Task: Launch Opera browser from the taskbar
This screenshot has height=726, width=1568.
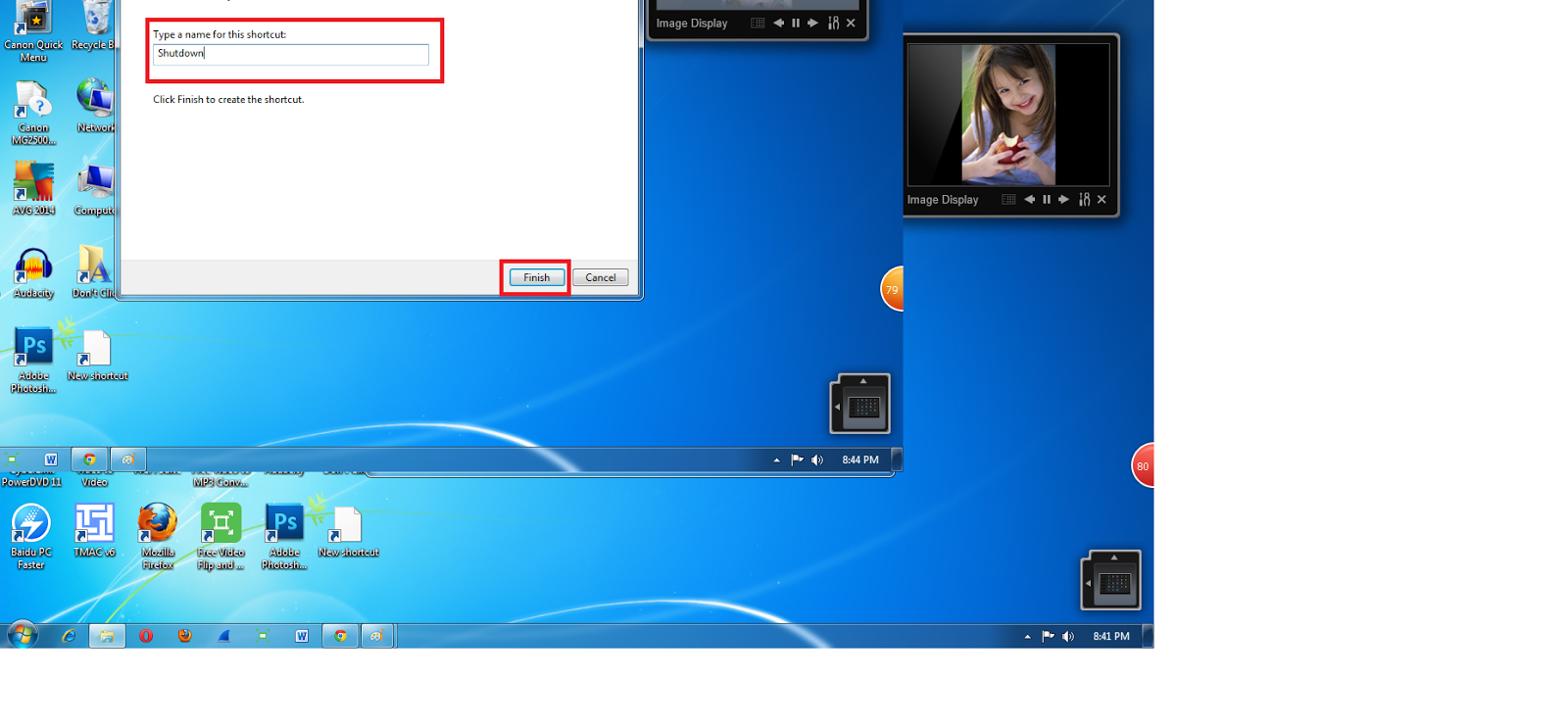Action: click(x=146, y=636)
